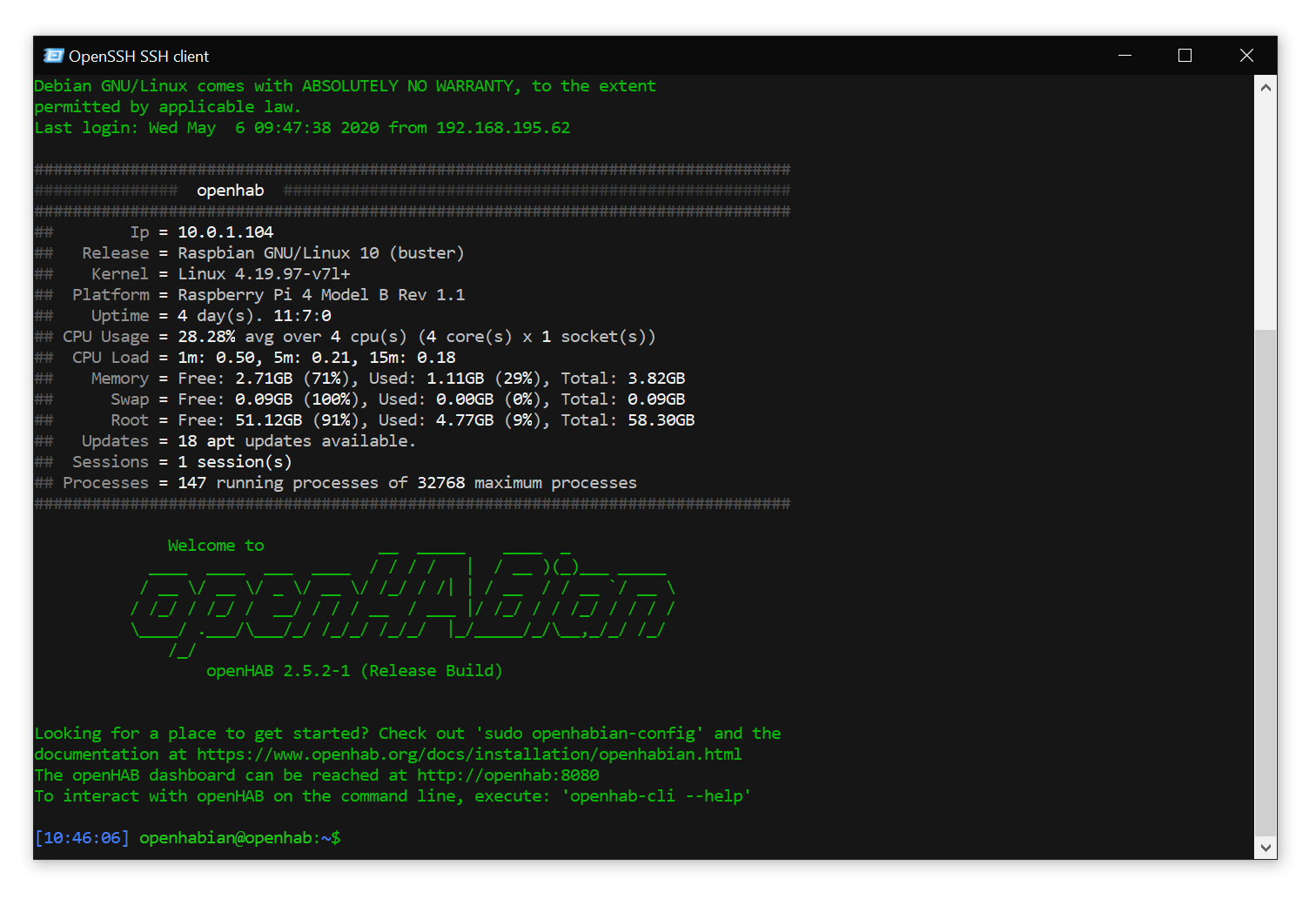Click the IP address 10.0.1.104

click(225, 232)
